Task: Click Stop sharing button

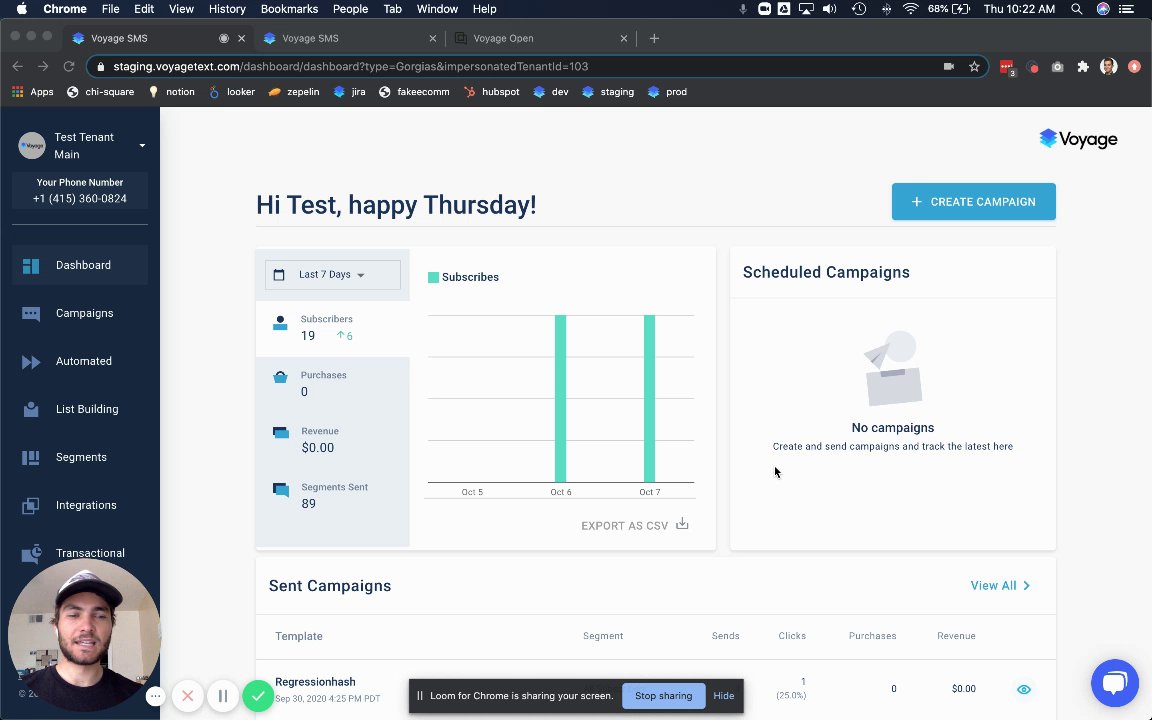Action: tap(663, 696)
